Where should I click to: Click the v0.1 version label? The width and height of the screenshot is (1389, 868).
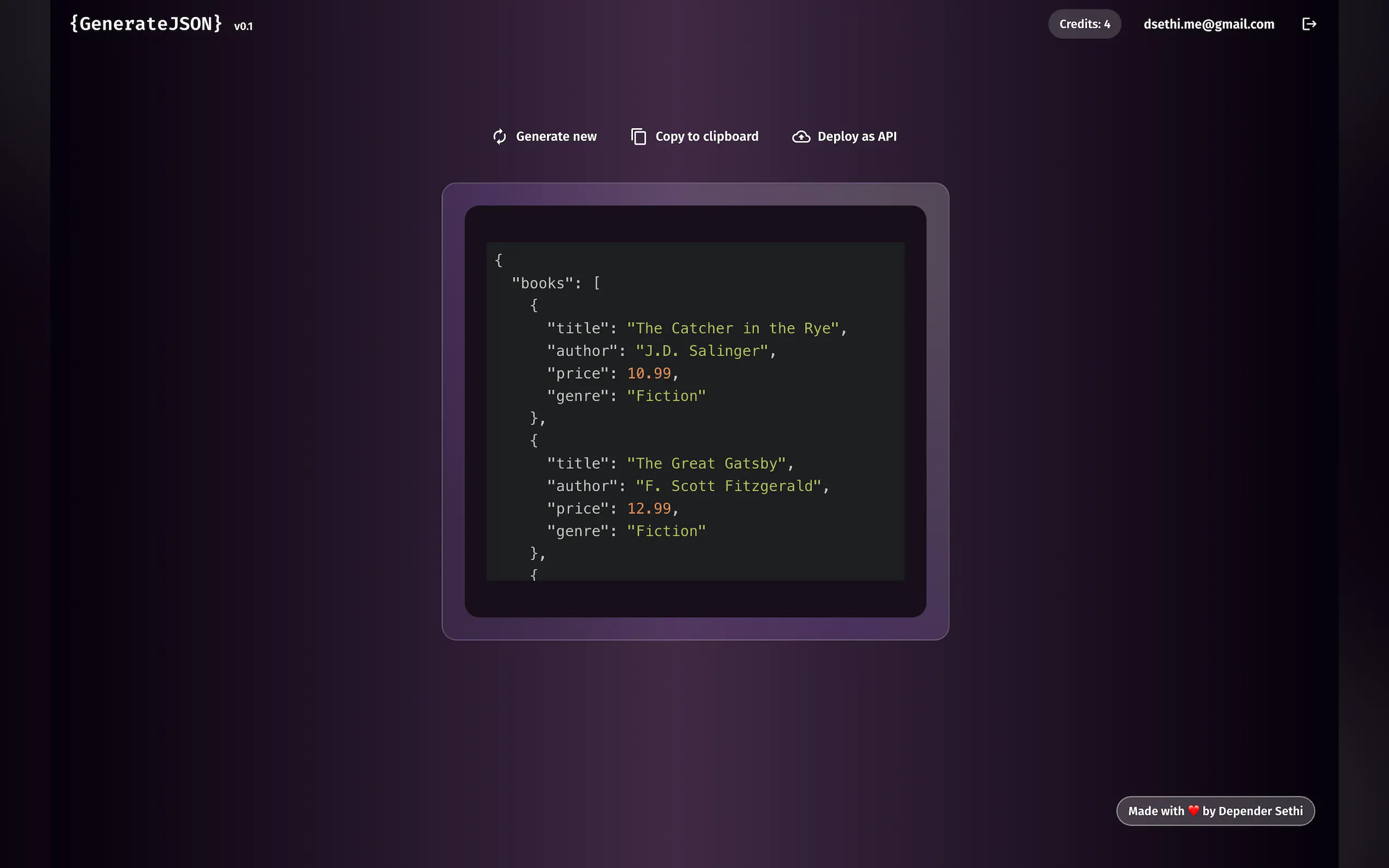[x=243, y=26]
